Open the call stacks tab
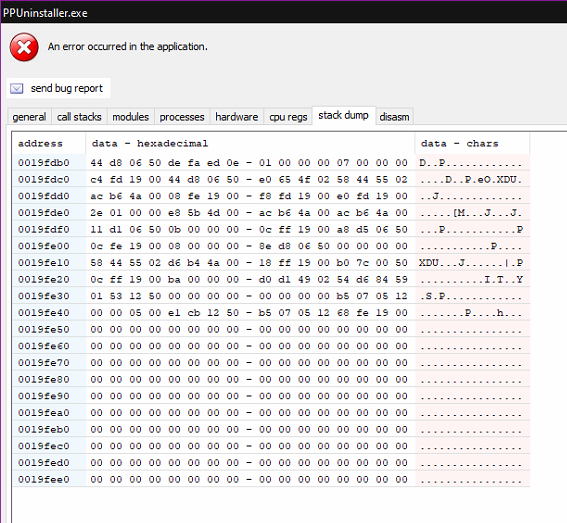 pyautogui.click(x=79, y=117)
